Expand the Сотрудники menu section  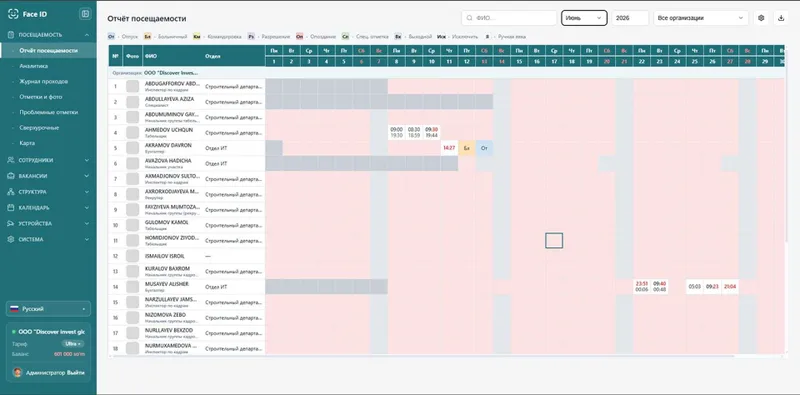pos(87,160)
